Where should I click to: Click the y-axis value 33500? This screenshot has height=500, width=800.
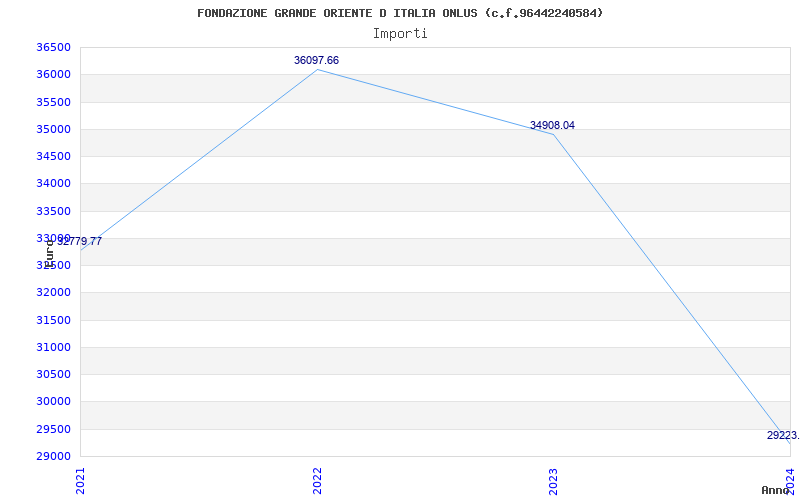[53, 211]
